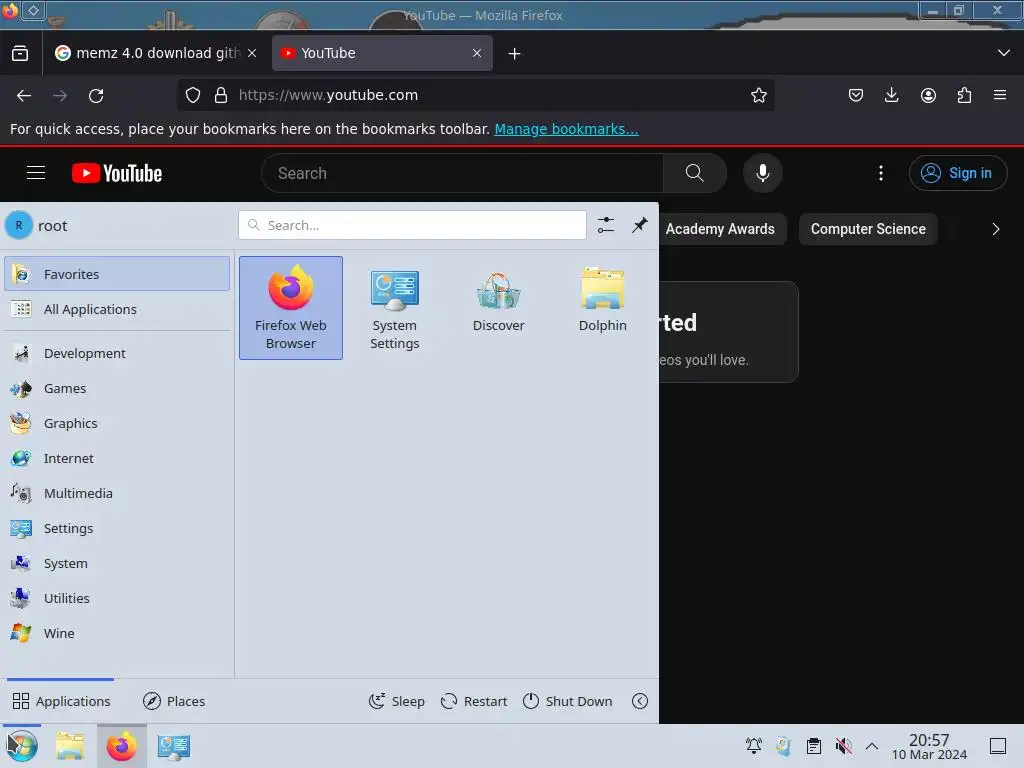Open the list all tabs dropdown

pyautogui.click(x=1004, y=53)
